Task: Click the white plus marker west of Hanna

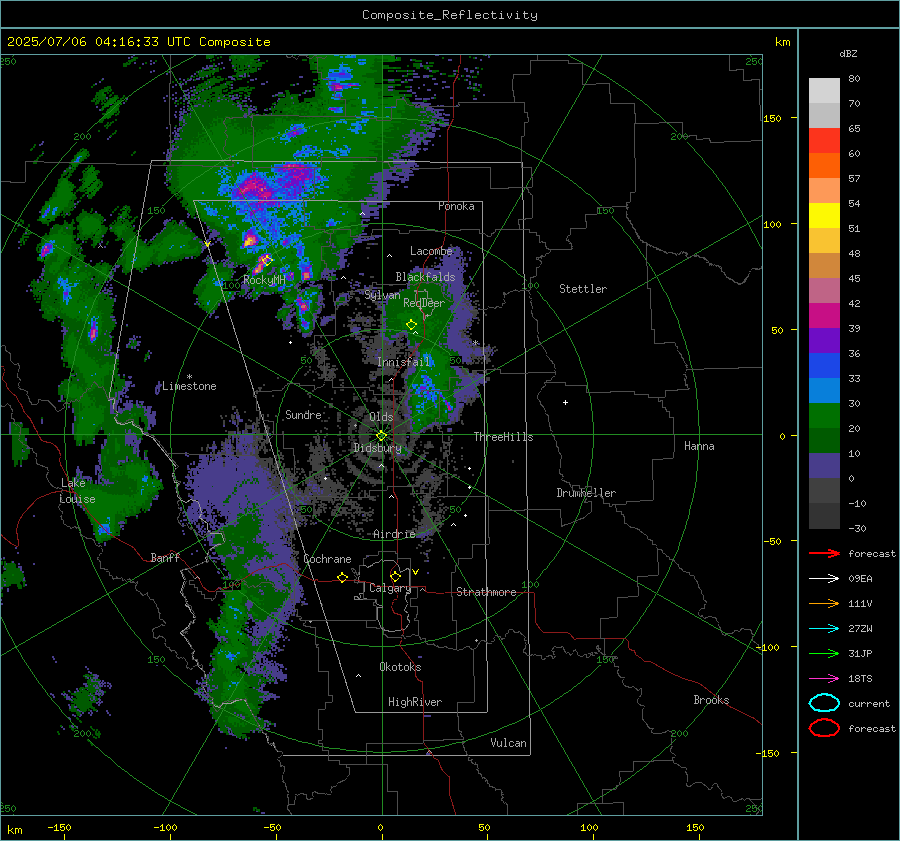Action: click(x=565, y=402)
